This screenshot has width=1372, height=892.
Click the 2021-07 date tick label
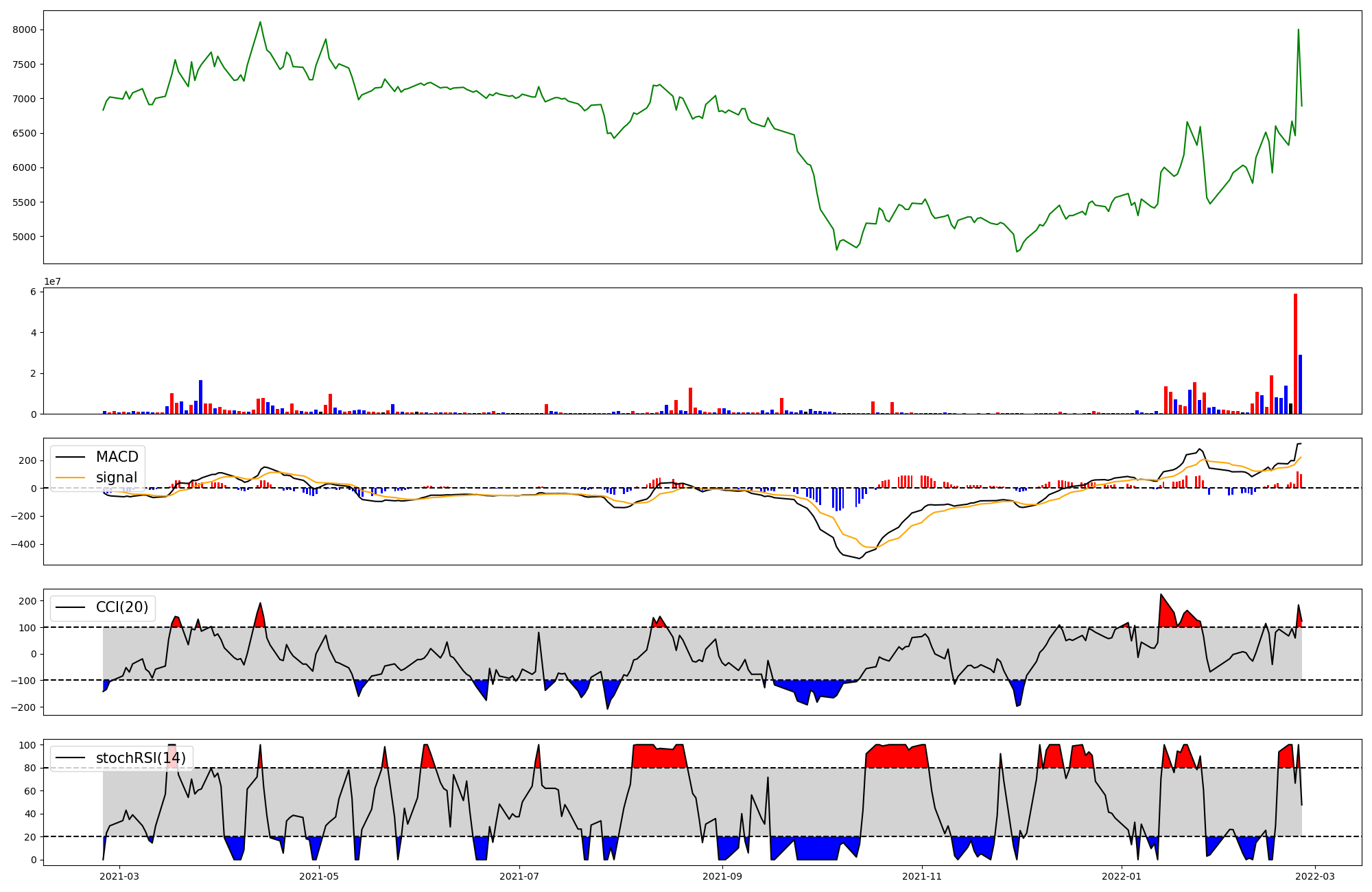[x=519, y=876]
